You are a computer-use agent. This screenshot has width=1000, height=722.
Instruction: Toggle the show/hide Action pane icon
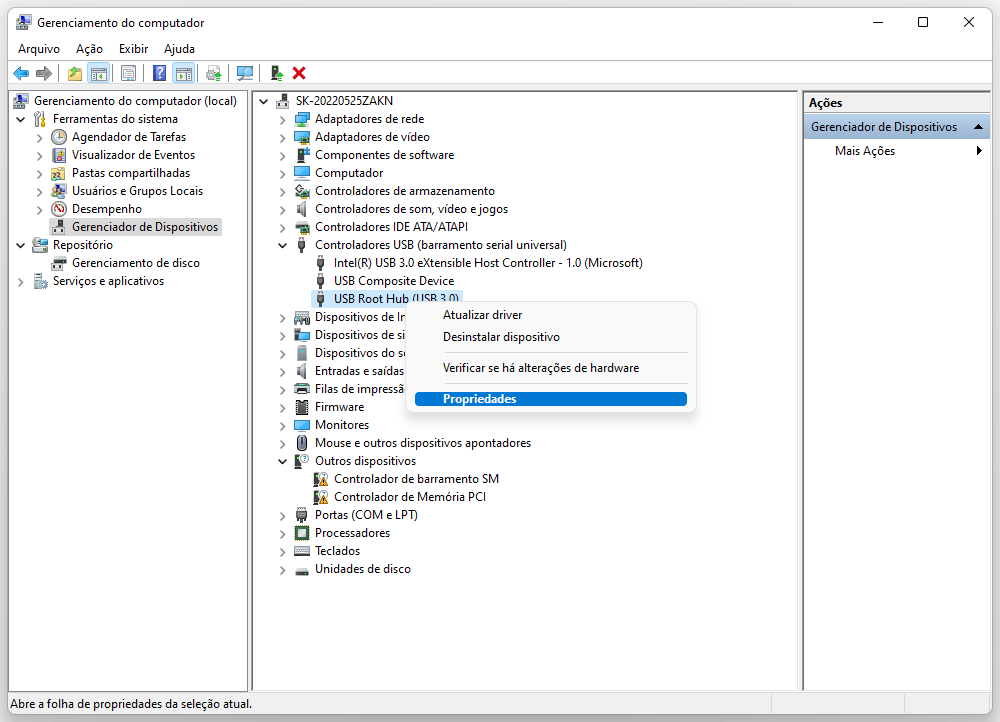tap(183, 73)
